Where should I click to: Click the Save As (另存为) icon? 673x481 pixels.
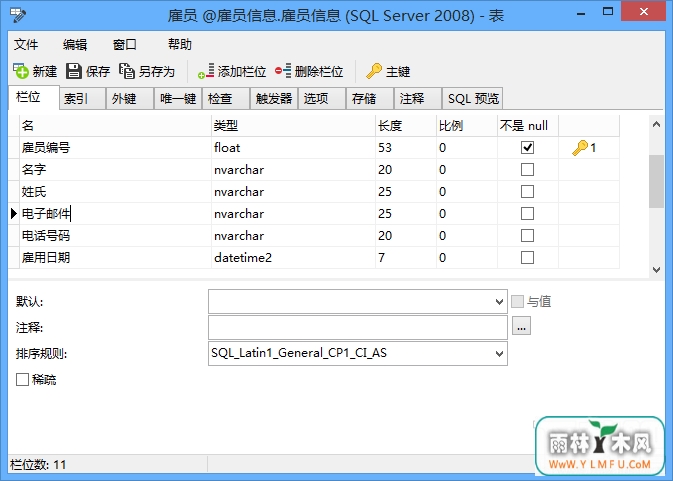[x=127, y=71]
